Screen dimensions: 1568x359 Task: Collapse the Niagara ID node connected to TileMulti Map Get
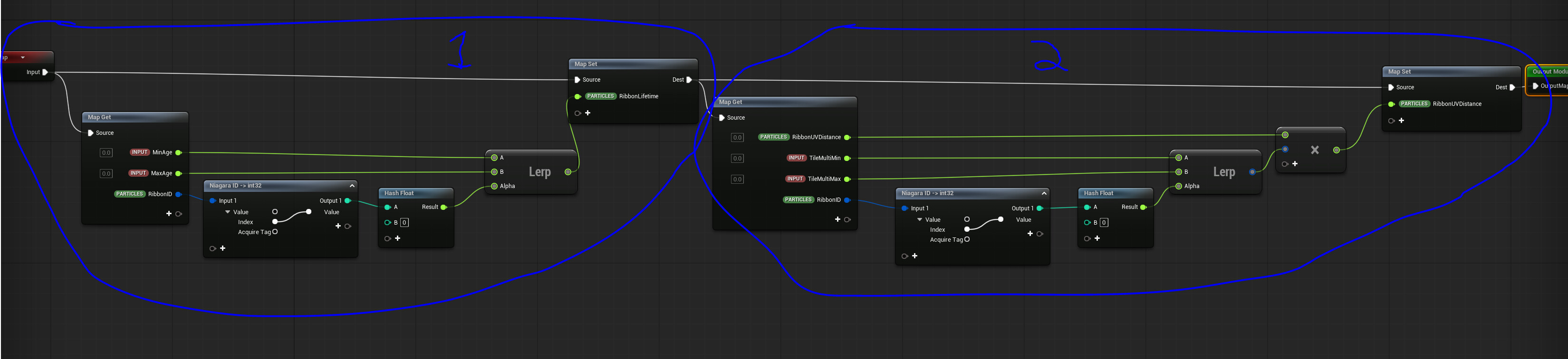[x=1044, y=193]
